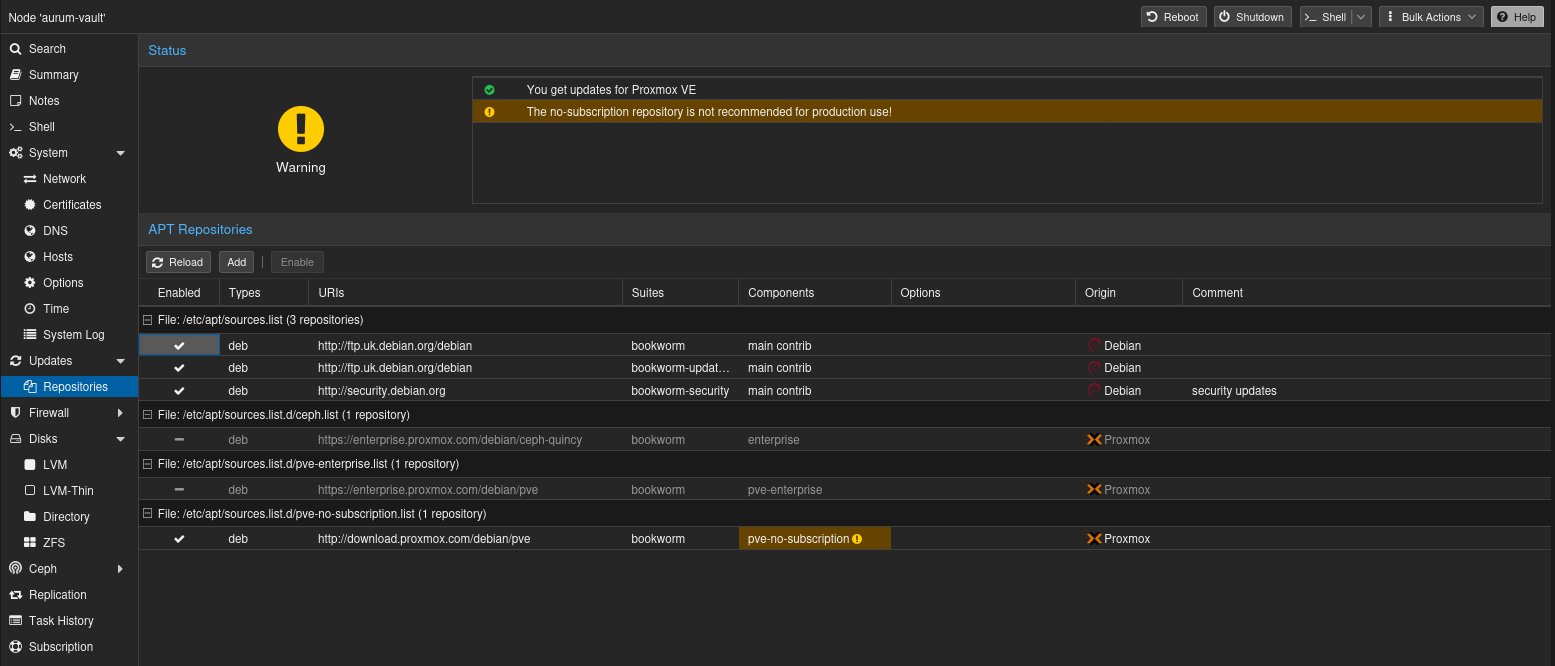1555x666 pixels.
Task: Open the Bulk Actions dropdown
Action: point(1431,17)
